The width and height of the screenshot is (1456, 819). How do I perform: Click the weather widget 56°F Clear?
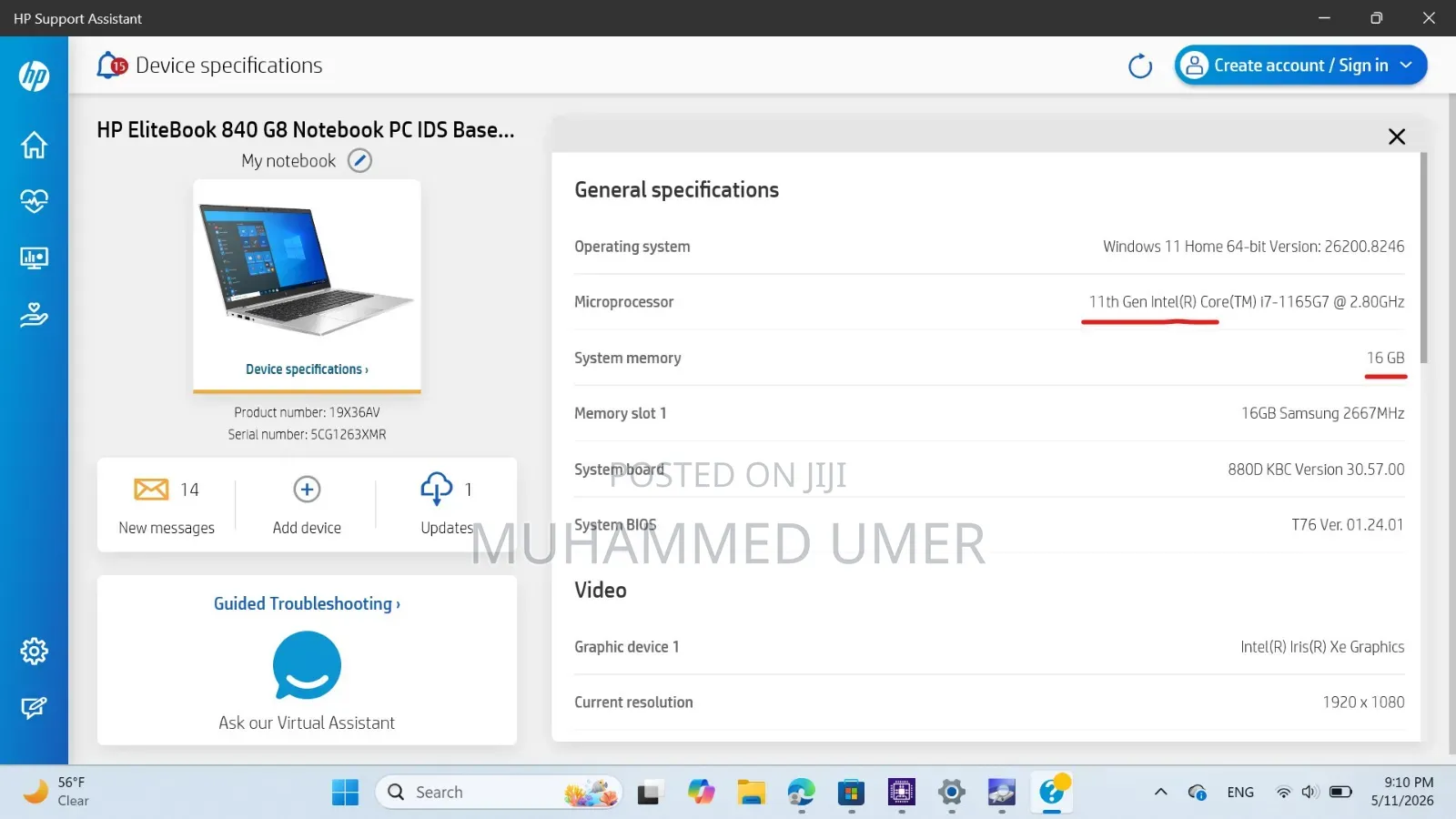[56, 792]
